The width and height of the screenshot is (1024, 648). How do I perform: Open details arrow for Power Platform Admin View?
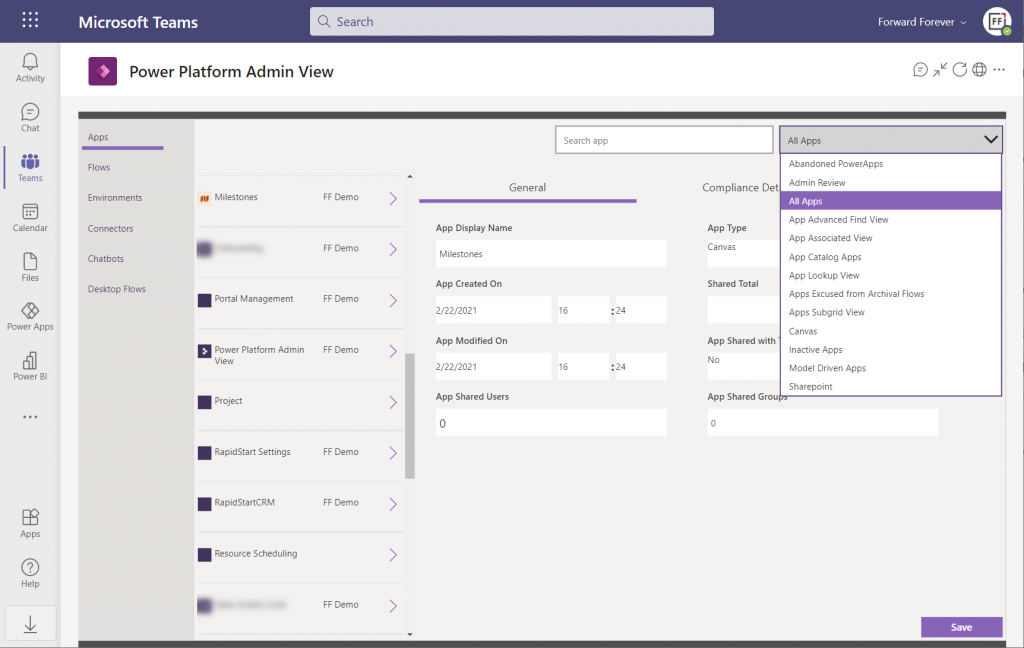[393, 351]
